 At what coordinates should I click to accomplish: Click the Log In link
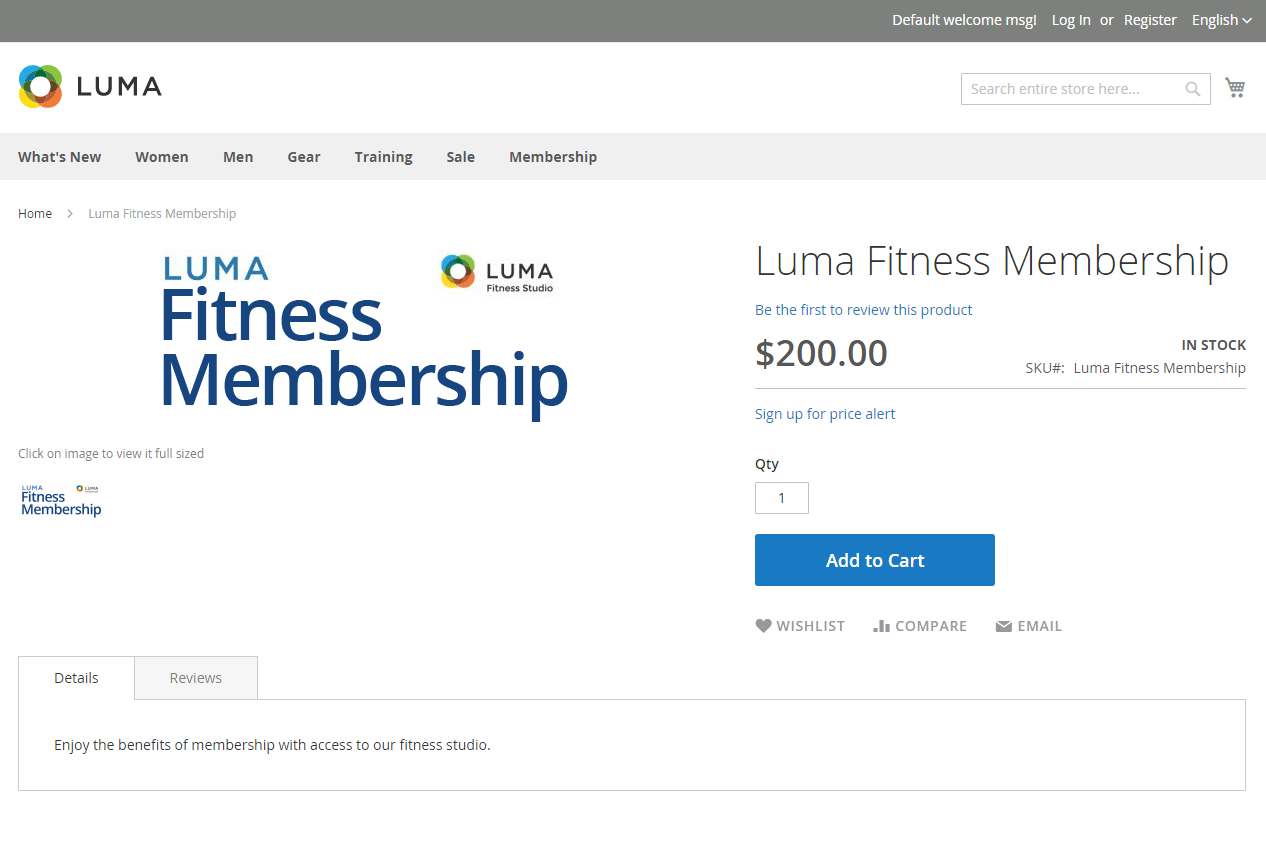tap(1071, 20)
